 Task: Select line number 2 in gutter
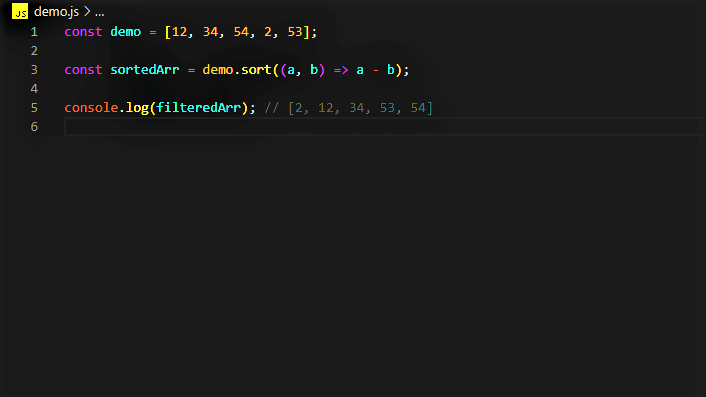coord(34,51)
